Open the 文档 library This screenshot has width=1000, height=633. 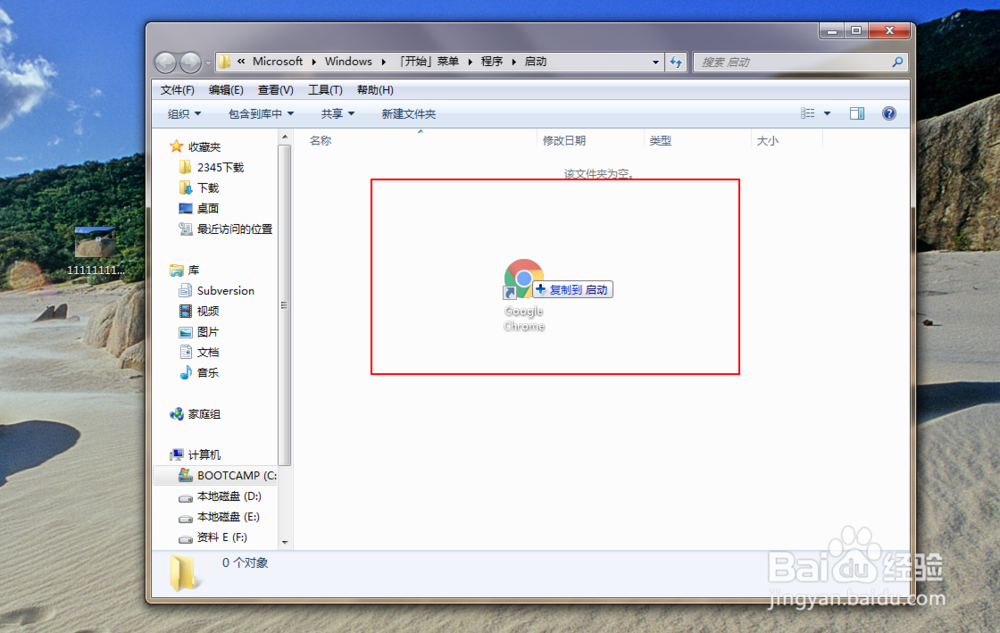(207, 352)
